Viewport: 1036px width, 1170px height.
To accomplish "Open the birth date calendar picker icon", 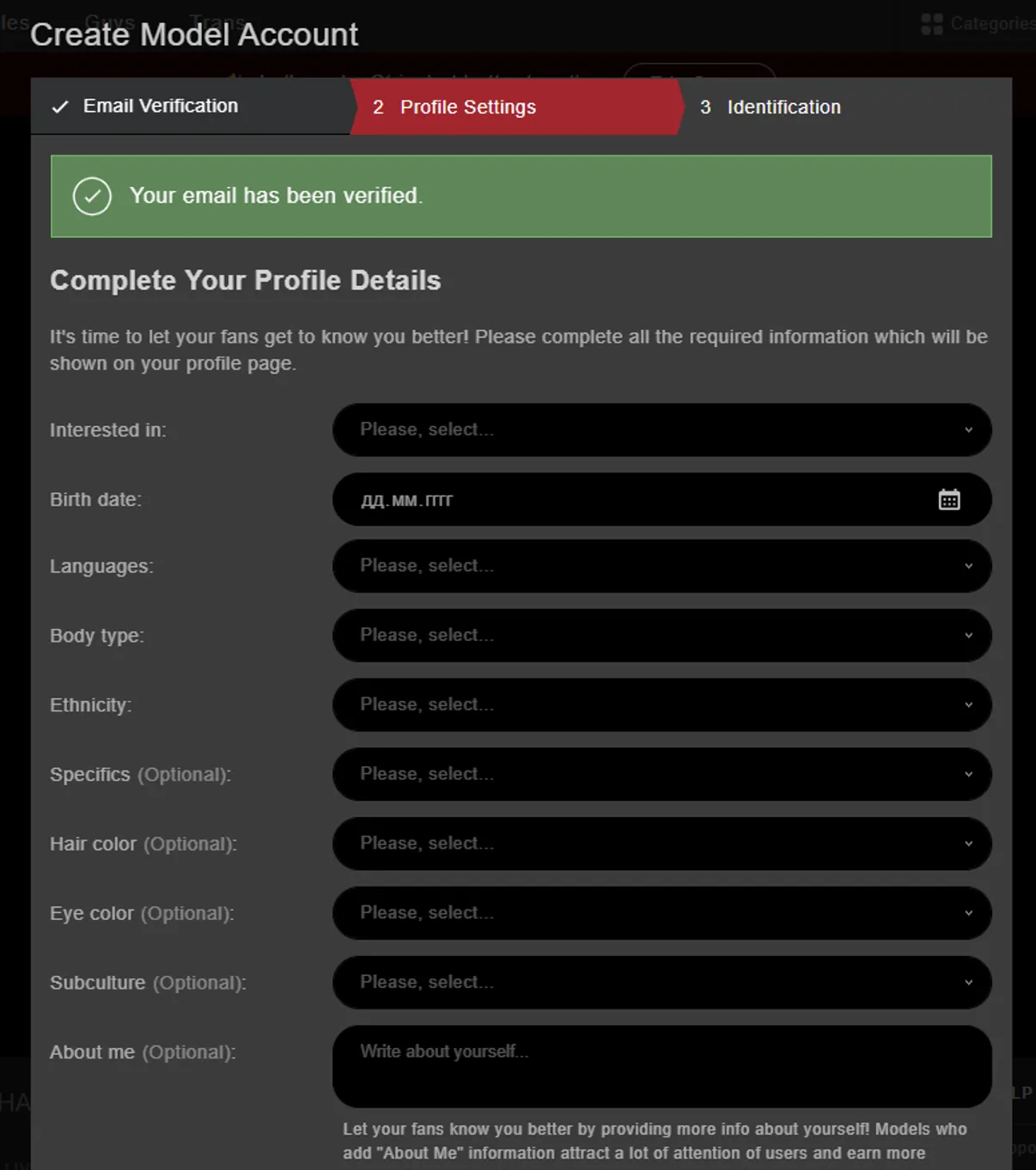I will coord(948,500).
